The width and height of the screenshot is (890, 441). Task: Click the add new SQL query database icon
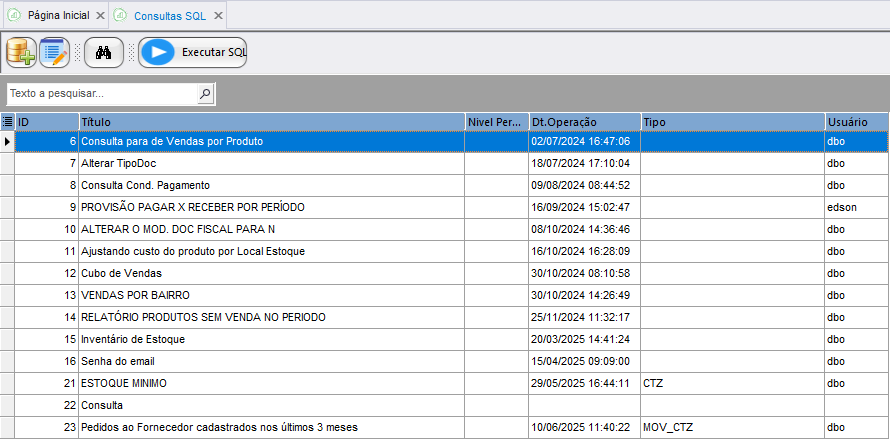[x=21, y=53]
